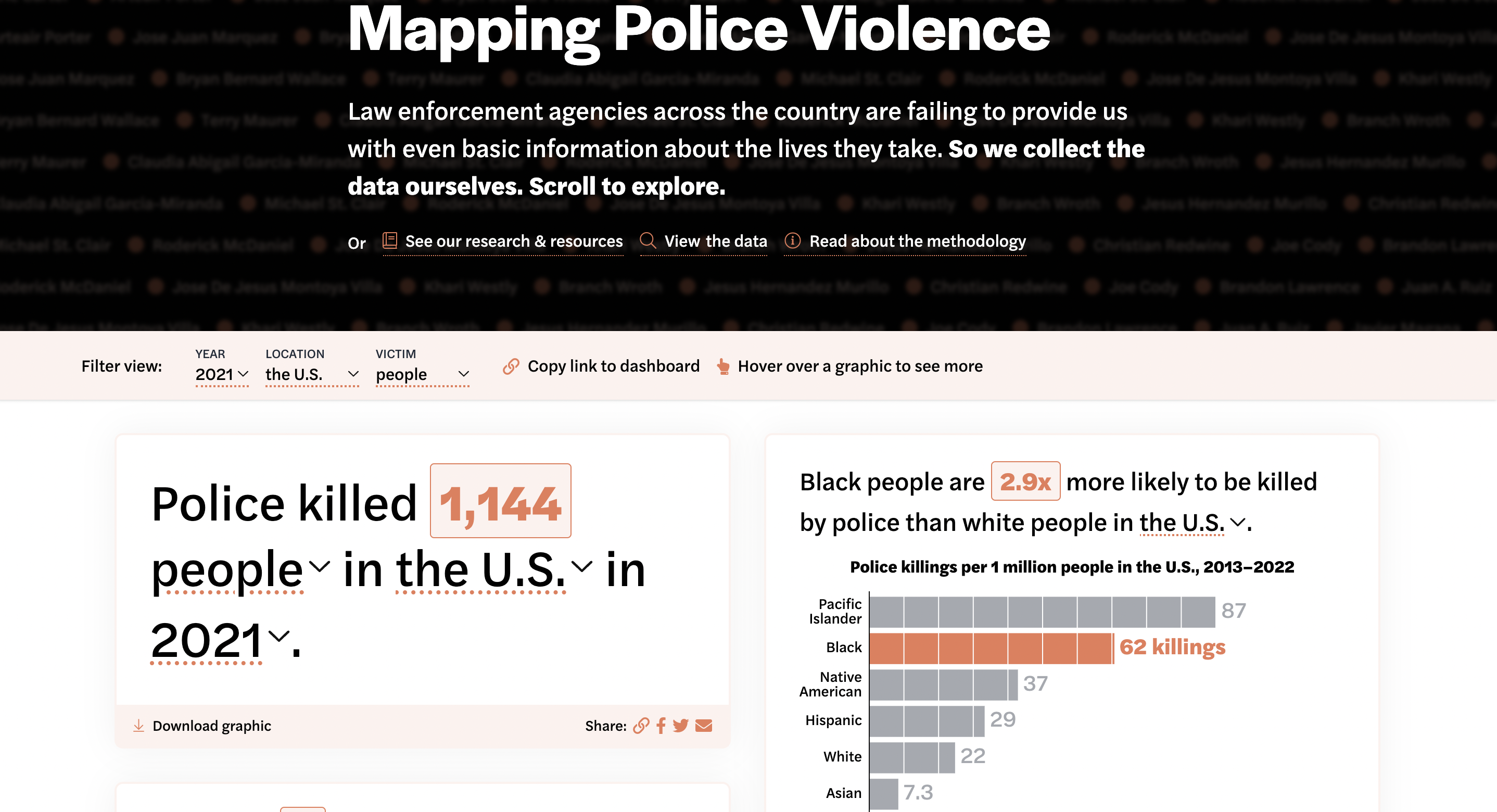Viewport: 1497px width, 812px height.
Task: Share graphic via email envelope icon
Action: (x=704, y=726)
